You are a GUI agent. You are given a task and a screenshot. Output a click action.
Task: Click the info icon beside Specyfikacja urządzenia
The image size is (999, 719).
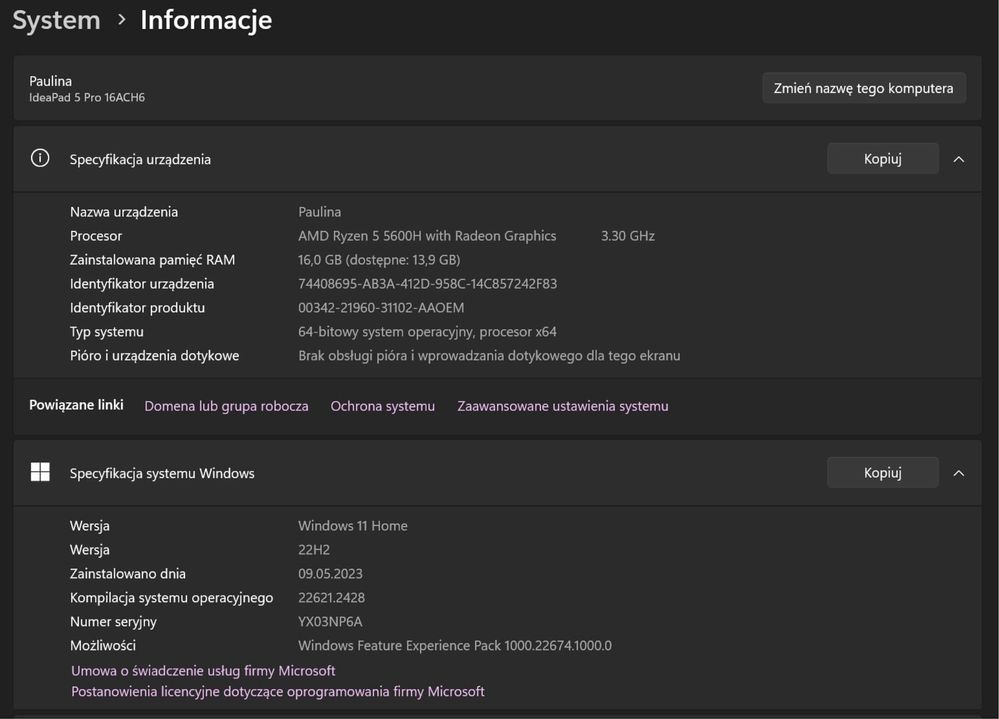(40, 158)
